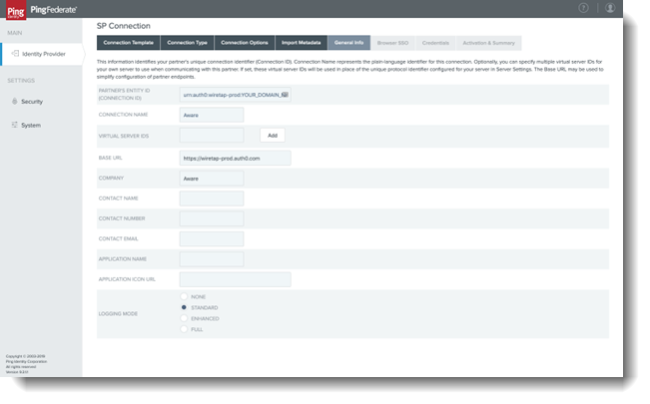Select the ENHANCED logging mode
Screen dimensions: 650x404
pos(183,318)
